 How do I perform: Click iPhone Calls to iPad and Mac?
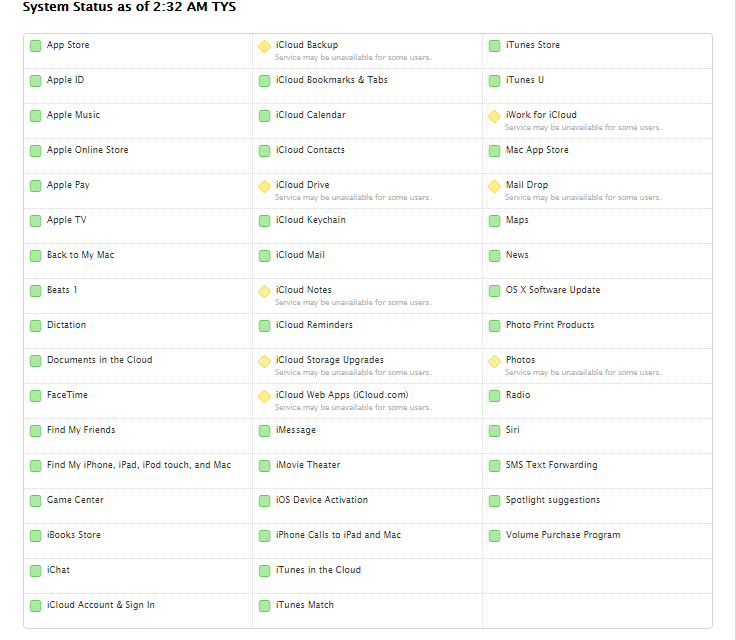pos(338,535)
